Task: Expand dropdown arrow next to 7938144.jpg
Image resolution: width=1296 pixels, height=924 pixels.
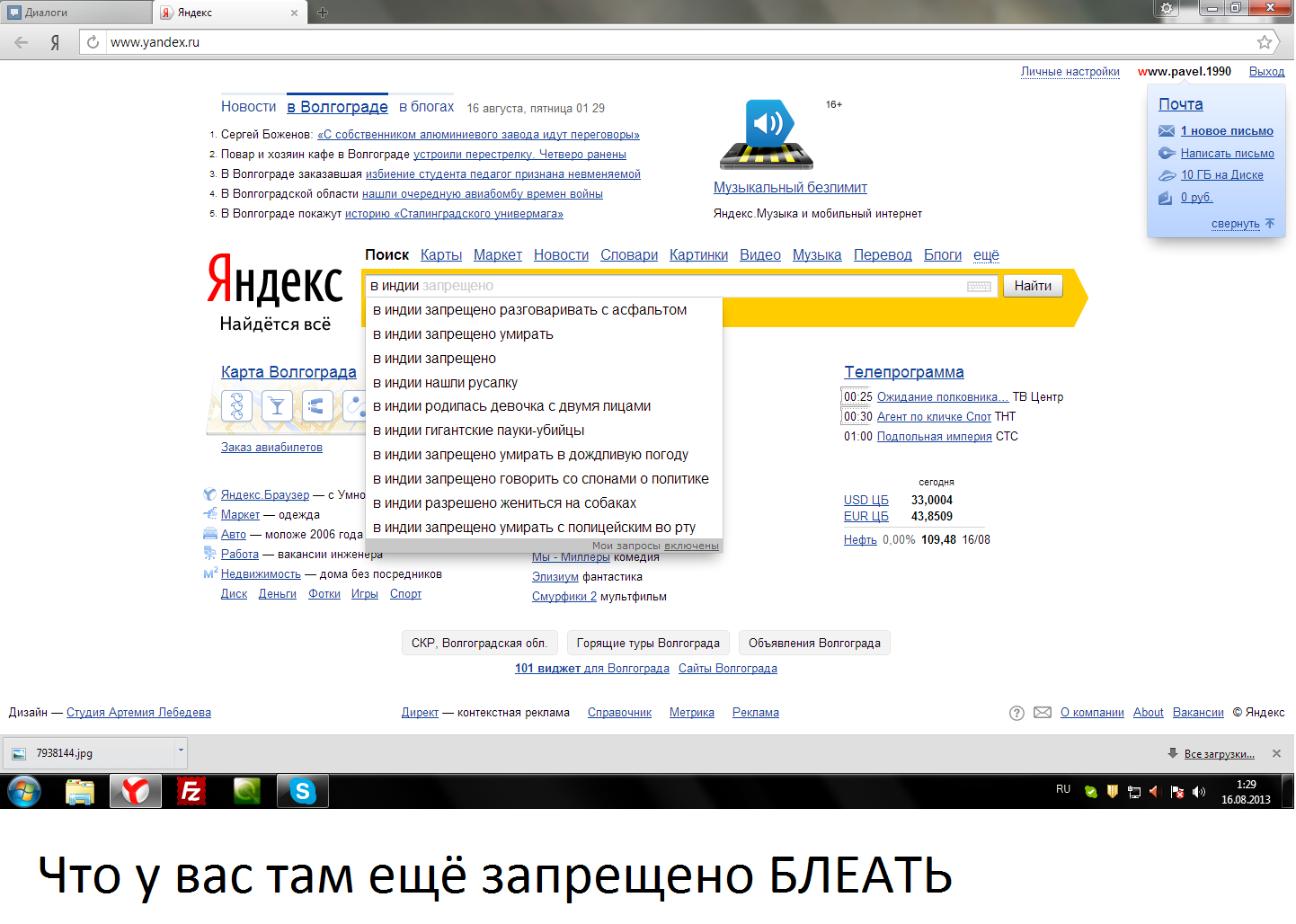Action: click(181, 750)
